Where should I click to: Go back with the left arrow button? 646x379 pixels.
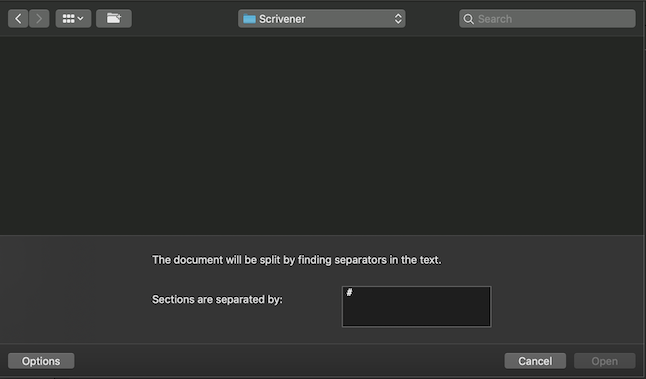click(x=18, y=19)
